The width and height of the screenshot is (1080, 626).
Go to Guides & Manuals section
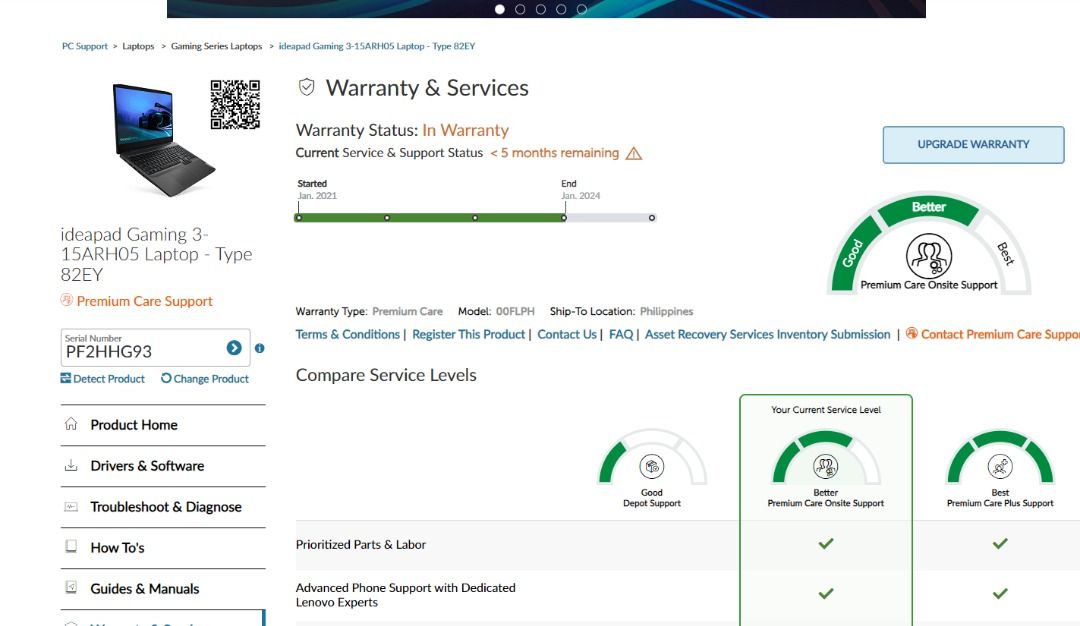click(145, 589)
